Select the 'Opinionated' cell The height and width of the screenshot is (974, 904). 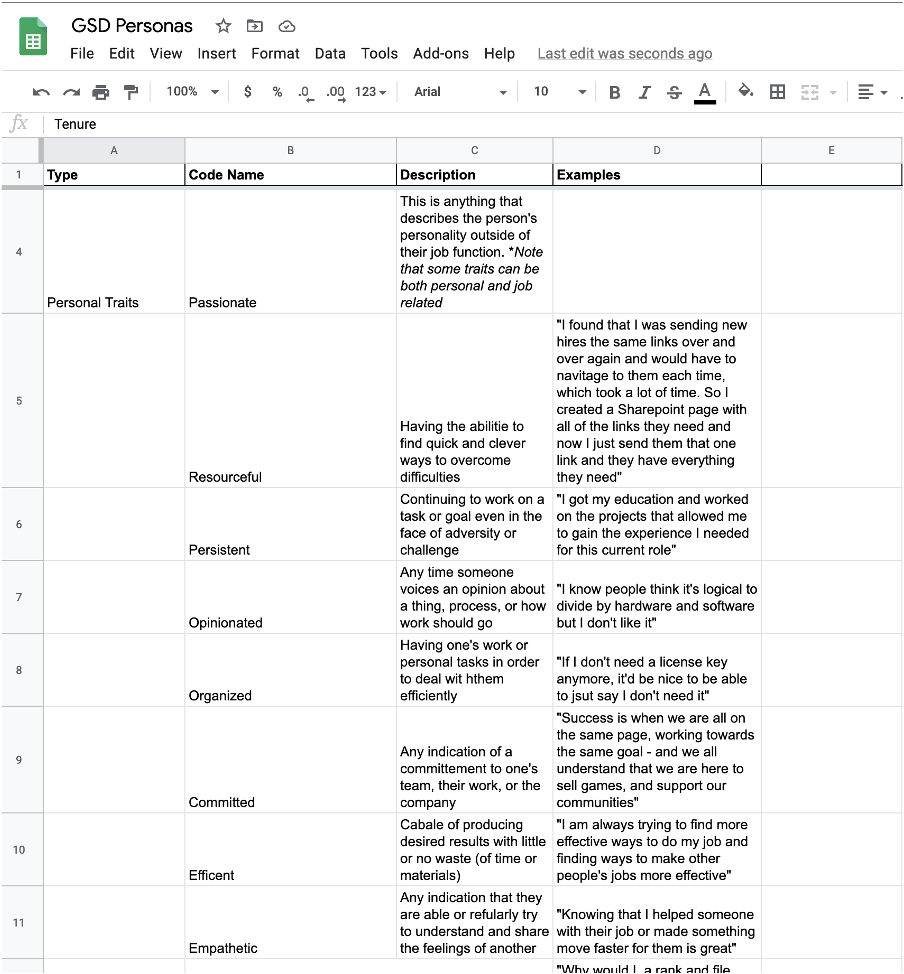[290, 597]
